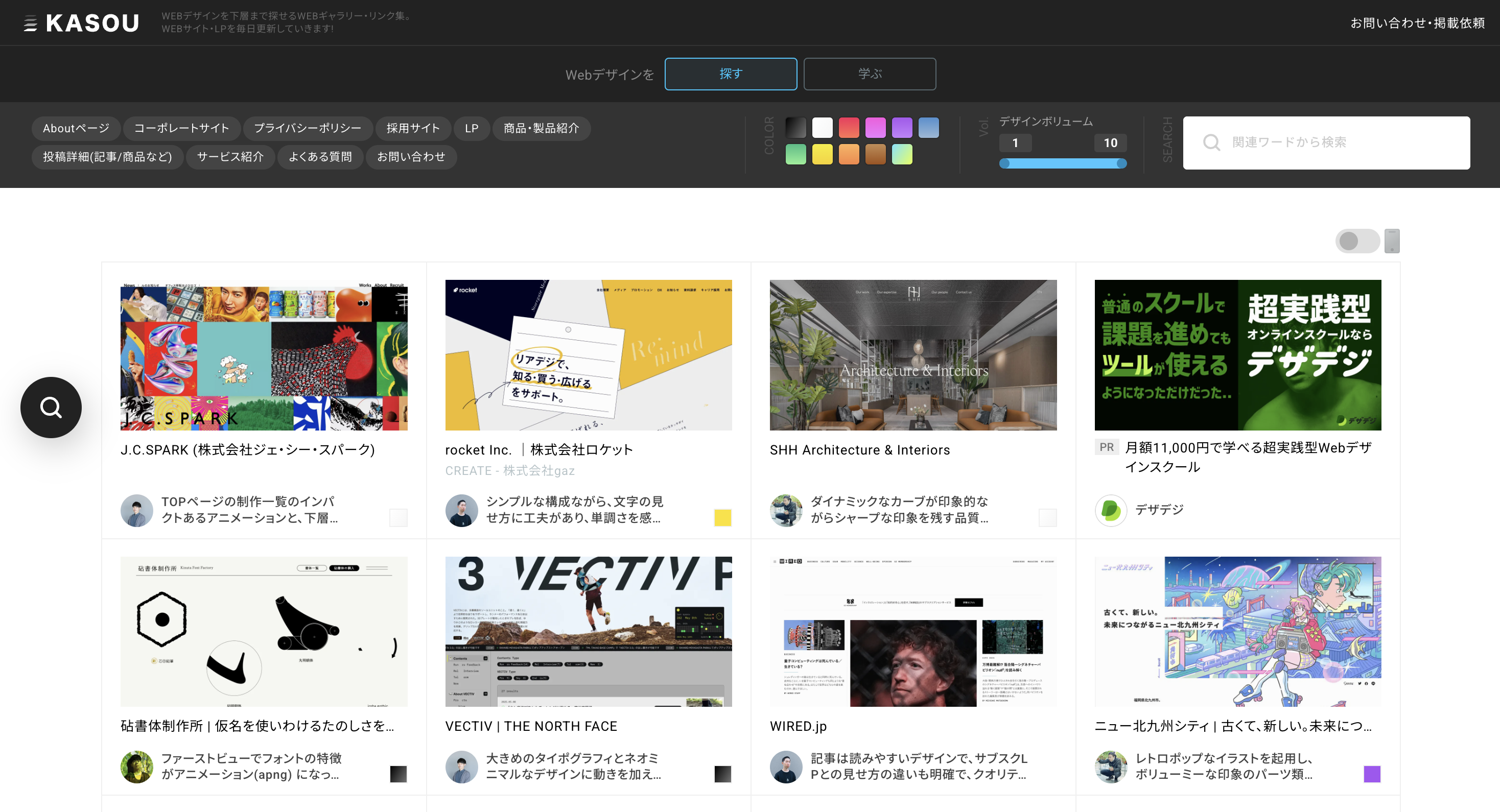Viewport: 1500px width, 812px height.
Task: Click reviewer avatar on SHH Architecture card
Action: (786, 511)
